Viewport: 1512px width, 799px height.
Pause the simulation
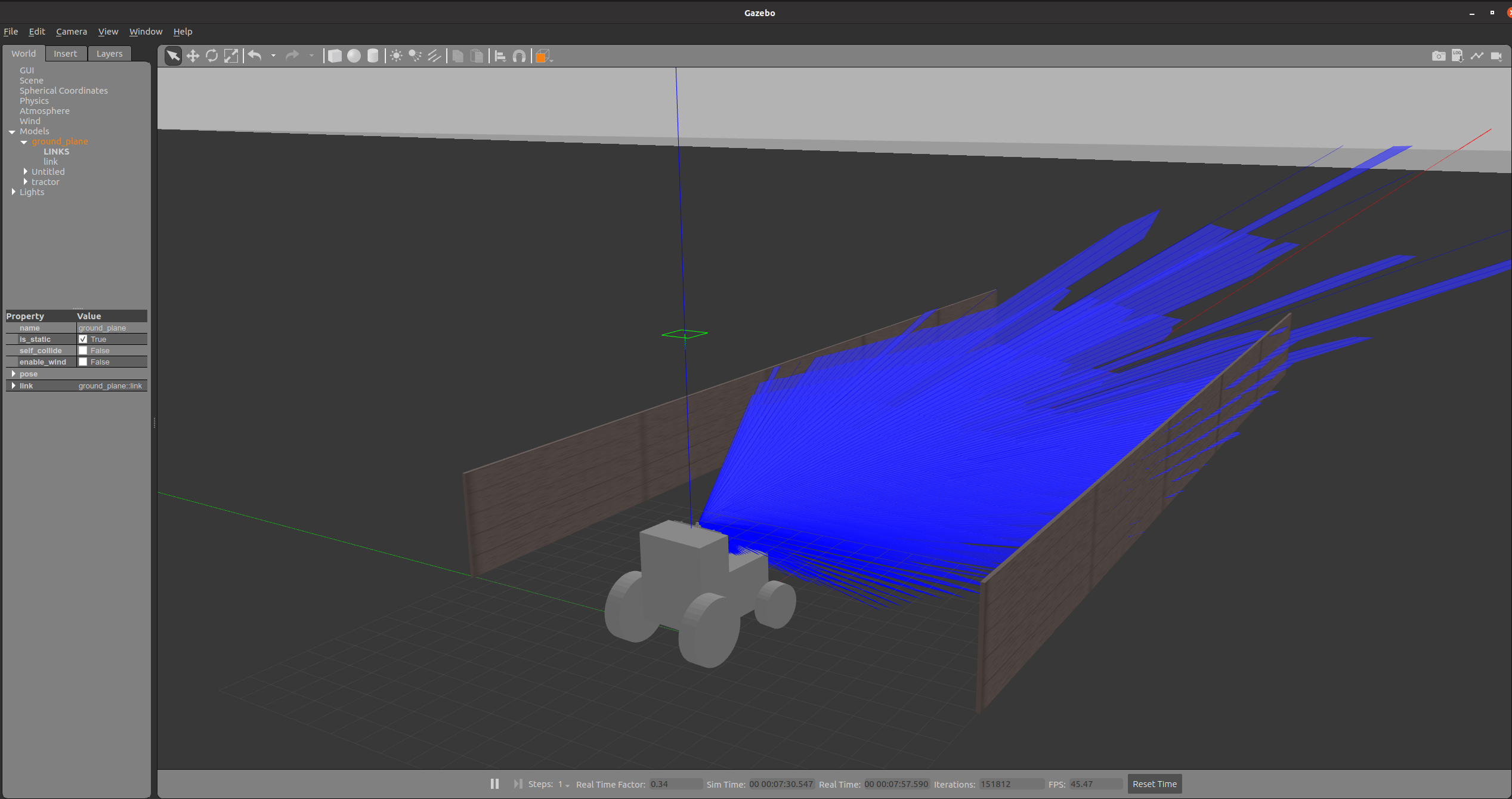494,783
